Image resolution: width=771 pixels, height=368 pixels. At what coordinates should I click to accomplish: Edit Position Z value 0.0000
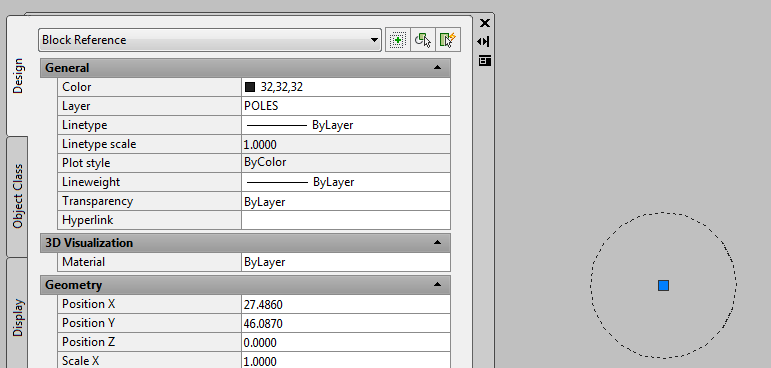(x=346, y=342)
